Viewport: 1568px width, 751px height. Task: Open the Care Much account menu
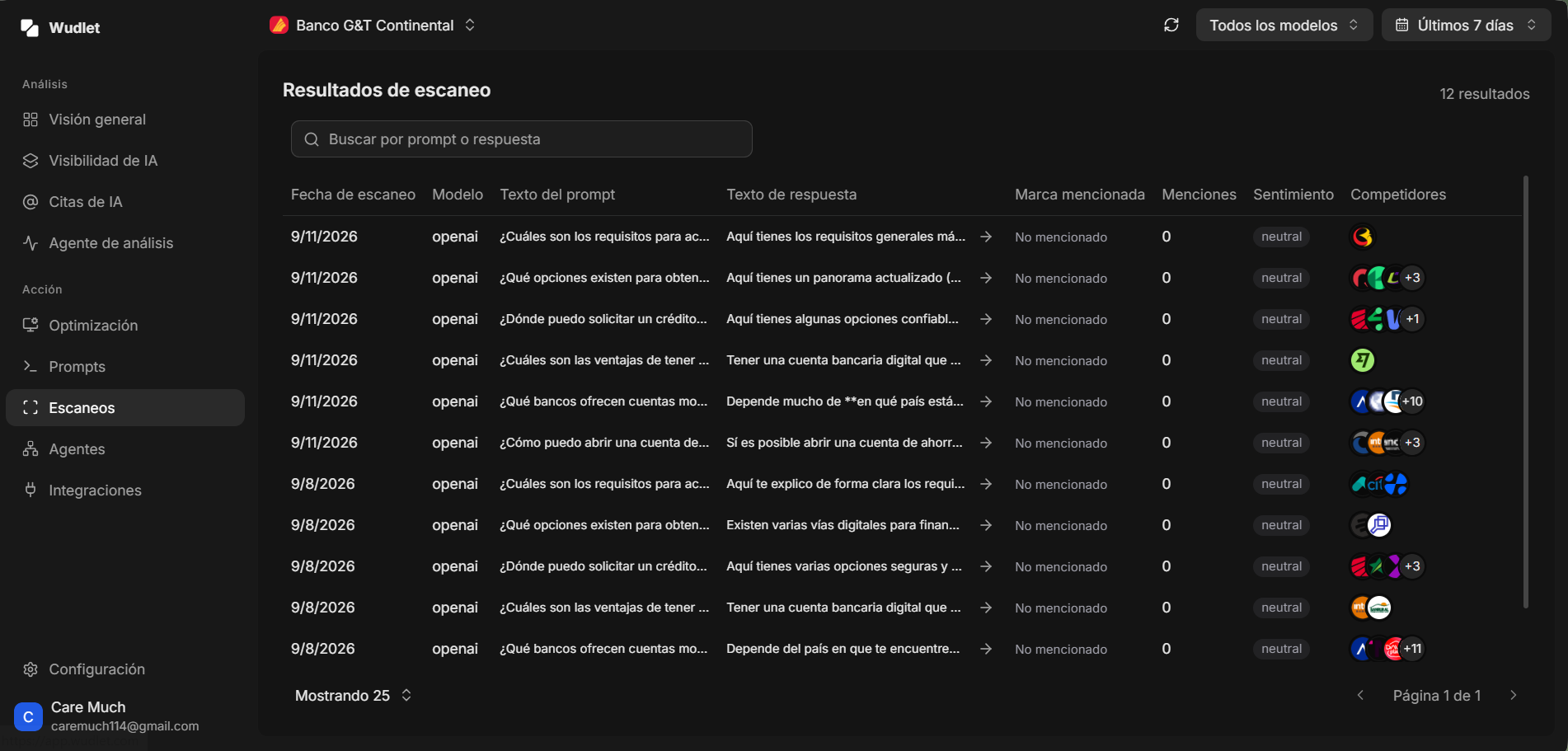125,716
